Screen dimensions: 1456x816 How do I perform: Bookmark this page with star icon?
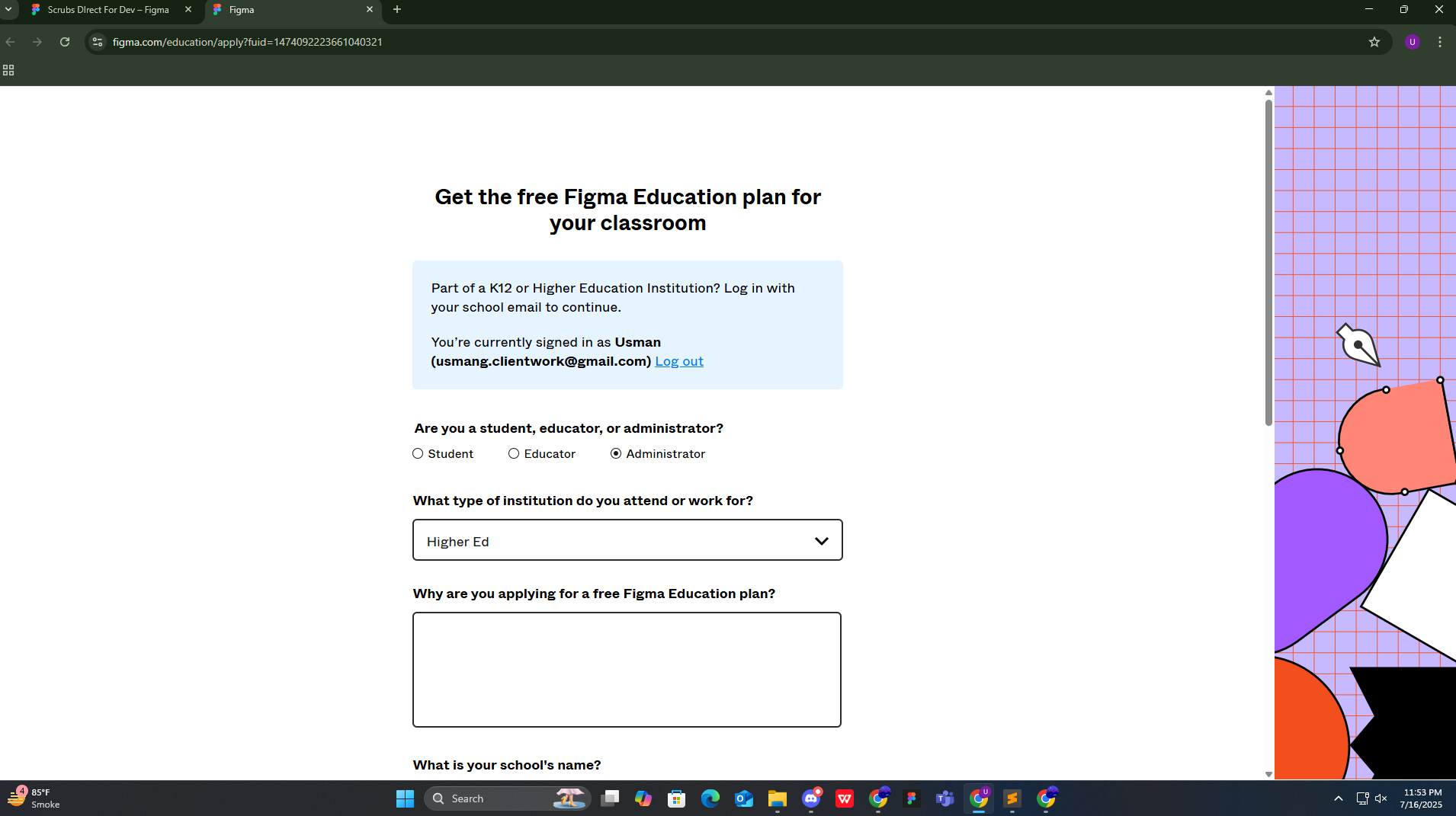tap(1374, 42)
